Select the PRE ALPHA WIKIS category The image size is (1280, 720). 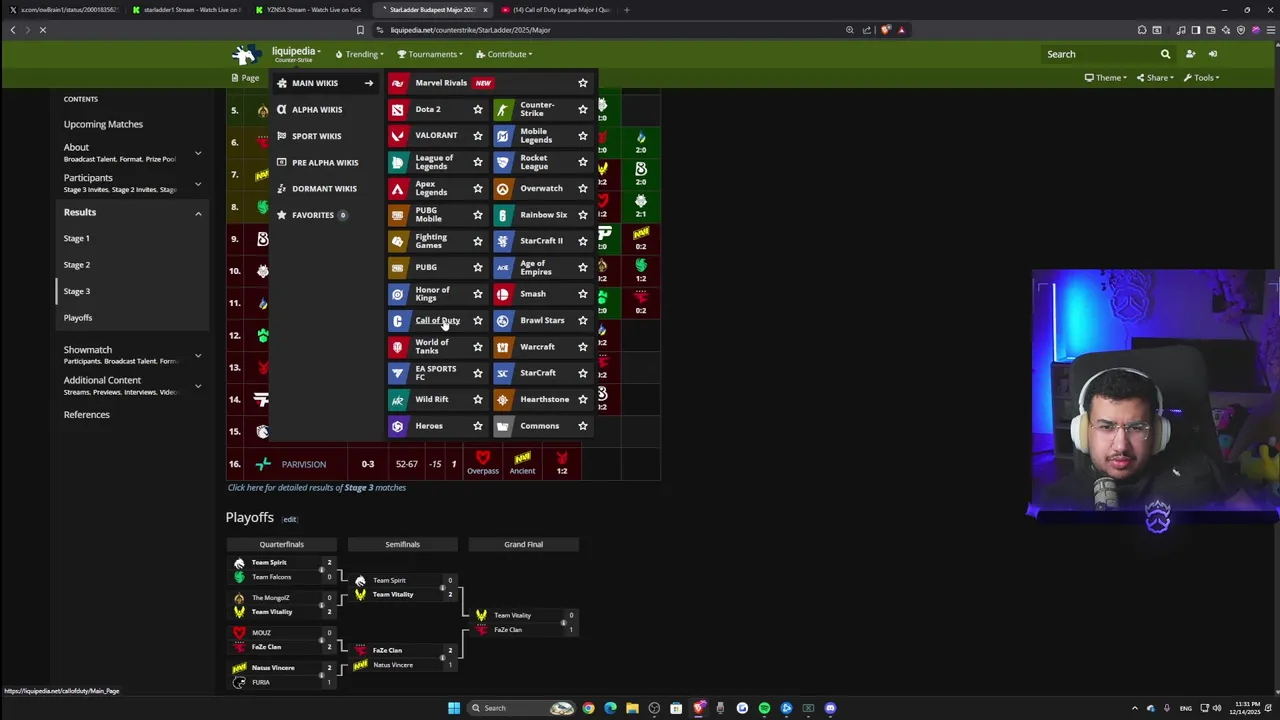tap(324, 162)
